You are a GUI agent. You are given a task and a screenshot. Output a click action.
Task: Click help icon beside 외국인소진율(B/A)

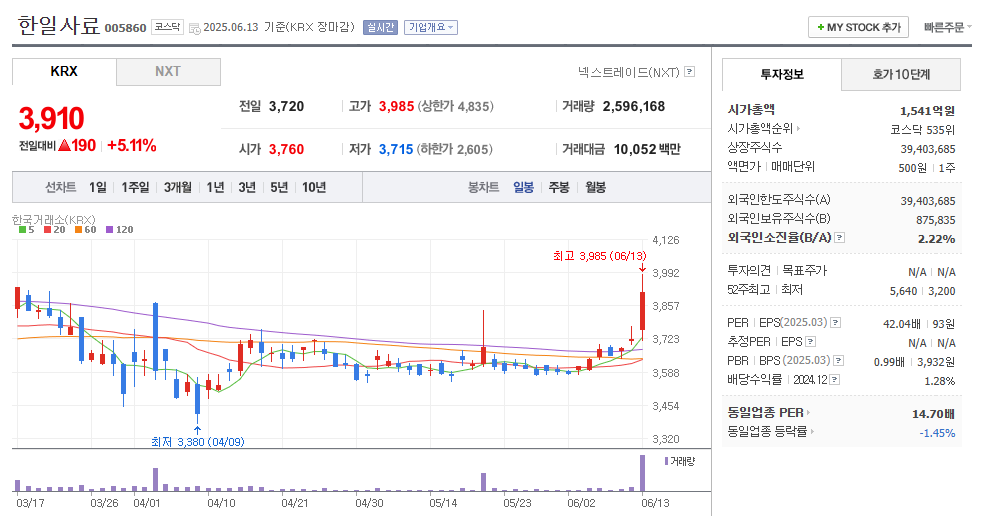coord(840,238)
